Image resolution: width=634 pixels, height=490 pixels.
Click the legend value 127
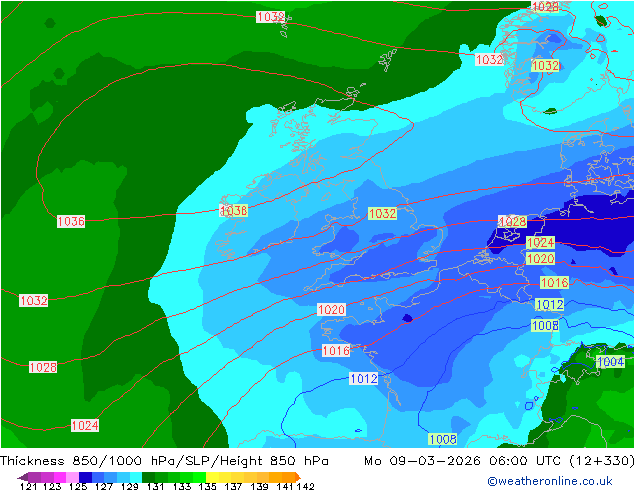pyautogui.click(x=104, y=486)
